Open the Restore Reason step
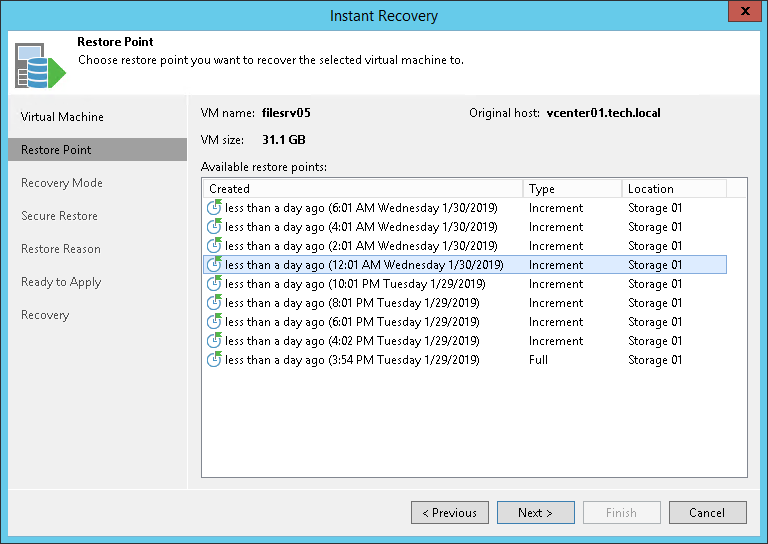This screenshot has height=544, width=768. [61, 249]
